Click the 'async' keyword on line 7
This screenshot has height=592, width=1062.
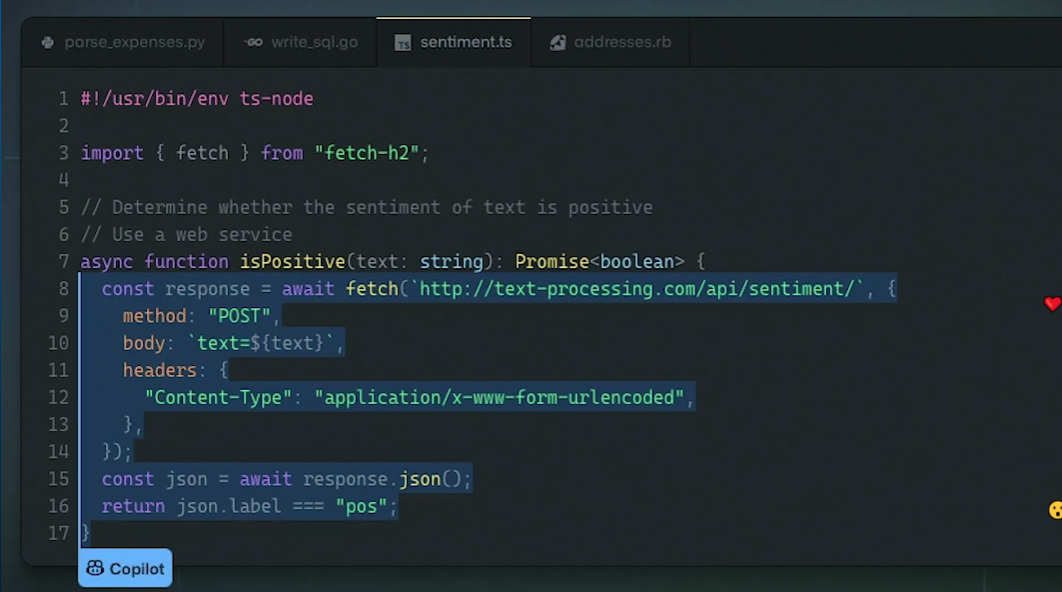107,261
